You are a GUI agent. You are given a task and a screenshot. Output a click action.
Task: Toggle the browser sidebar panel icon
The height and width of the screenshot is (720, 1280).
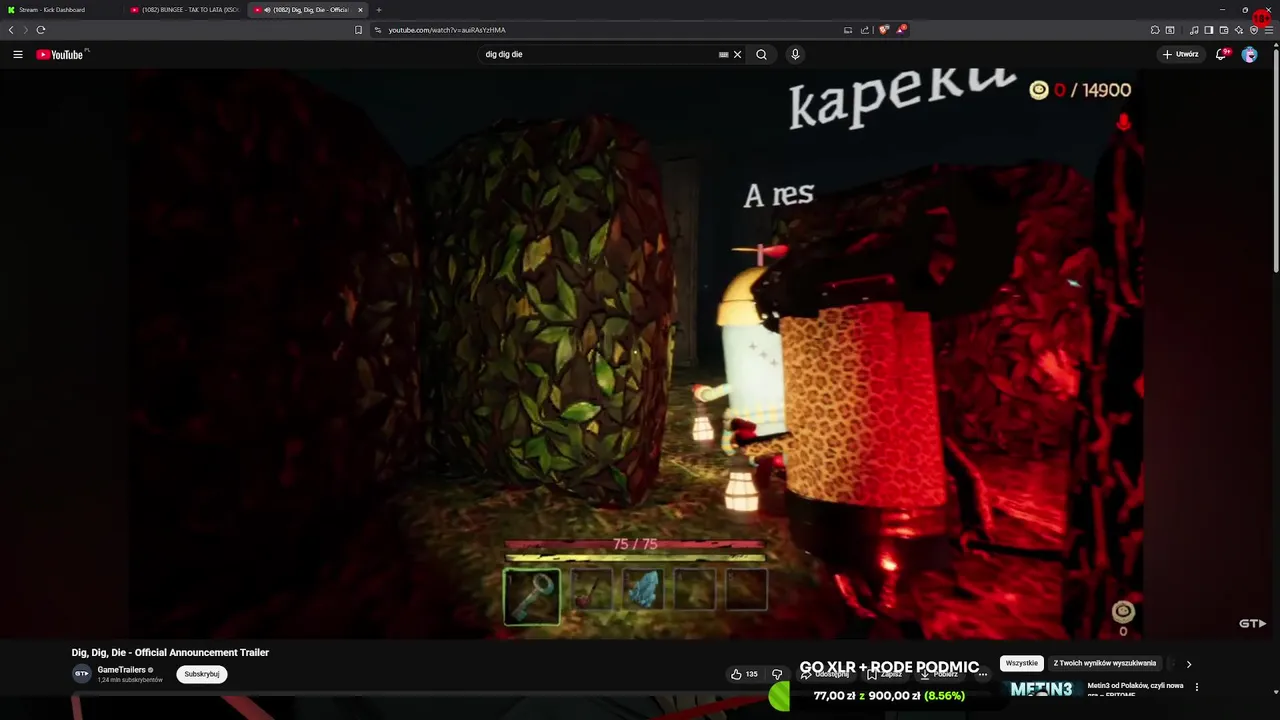tap(1209, 30)
